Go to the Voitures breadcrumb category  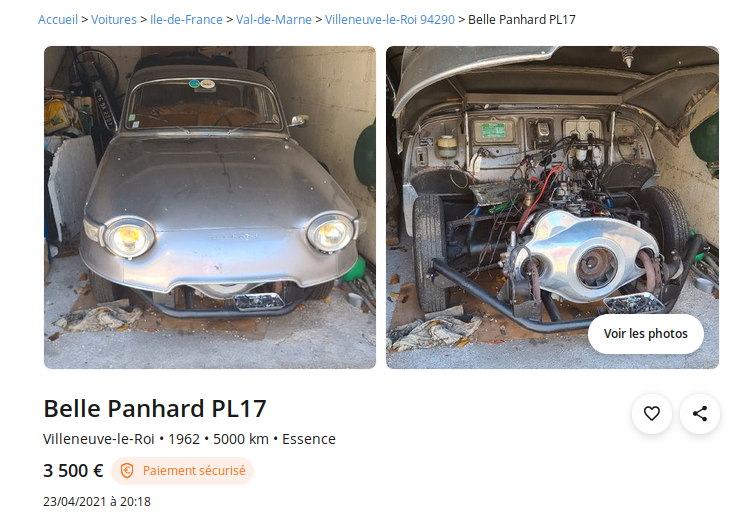click(x=114, y=20)
